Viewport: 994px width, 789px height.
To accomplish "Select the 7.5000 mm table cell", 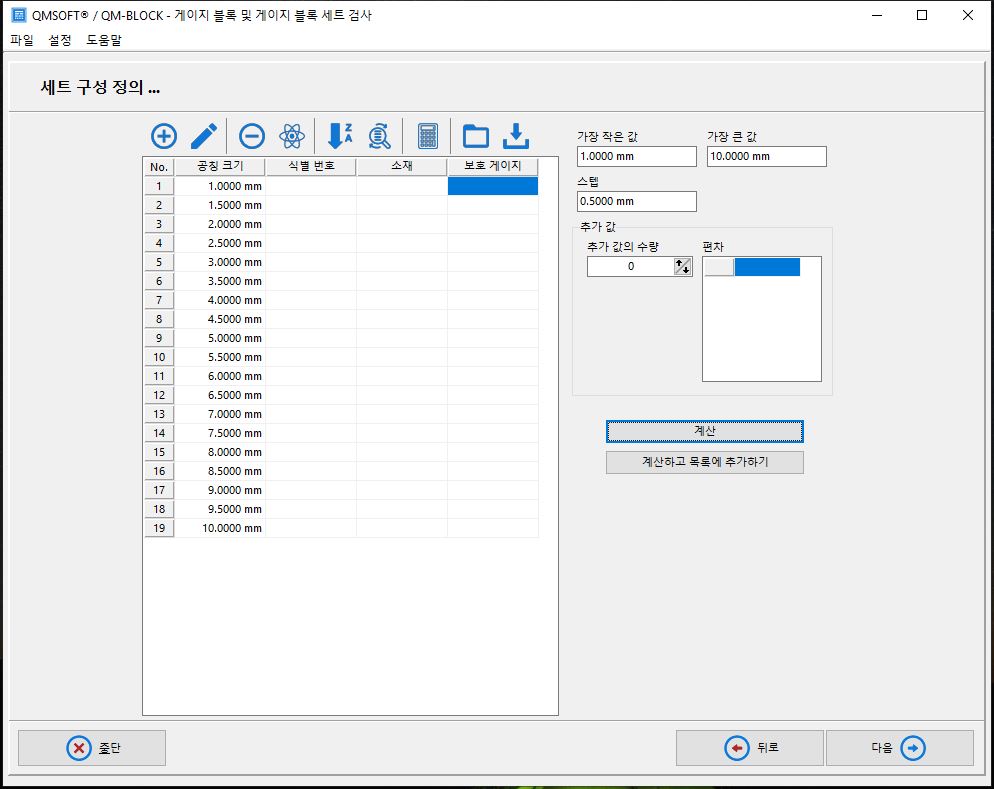I will point(220,433).
